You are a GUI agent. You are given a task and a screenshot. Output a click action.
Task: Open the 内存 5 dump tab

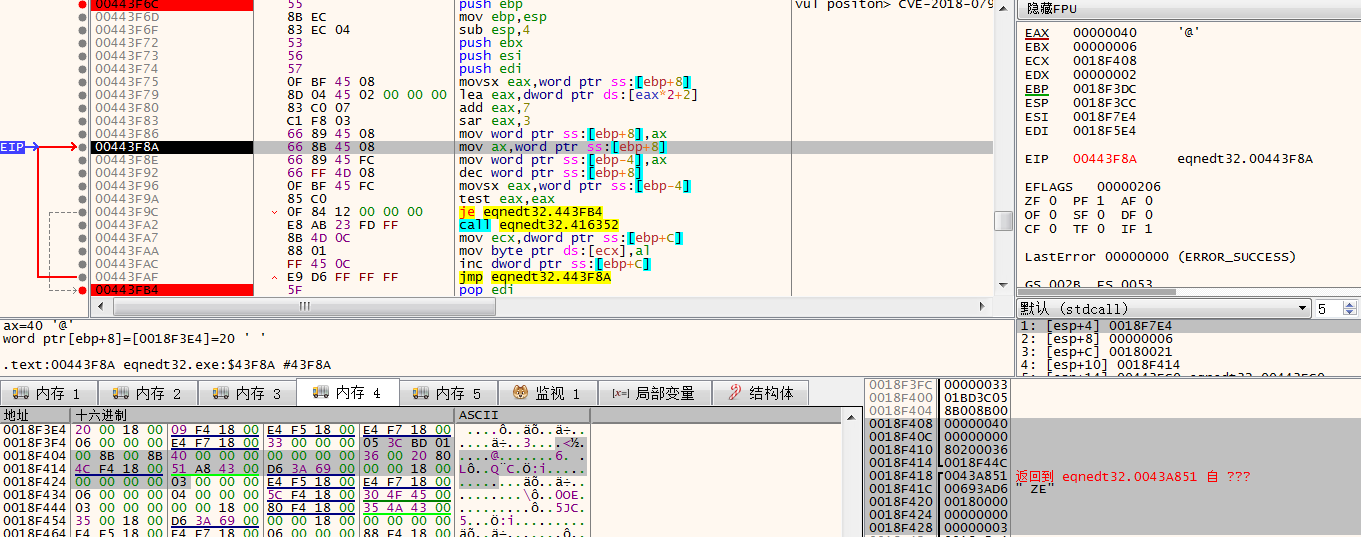click(x=448, y=393)
